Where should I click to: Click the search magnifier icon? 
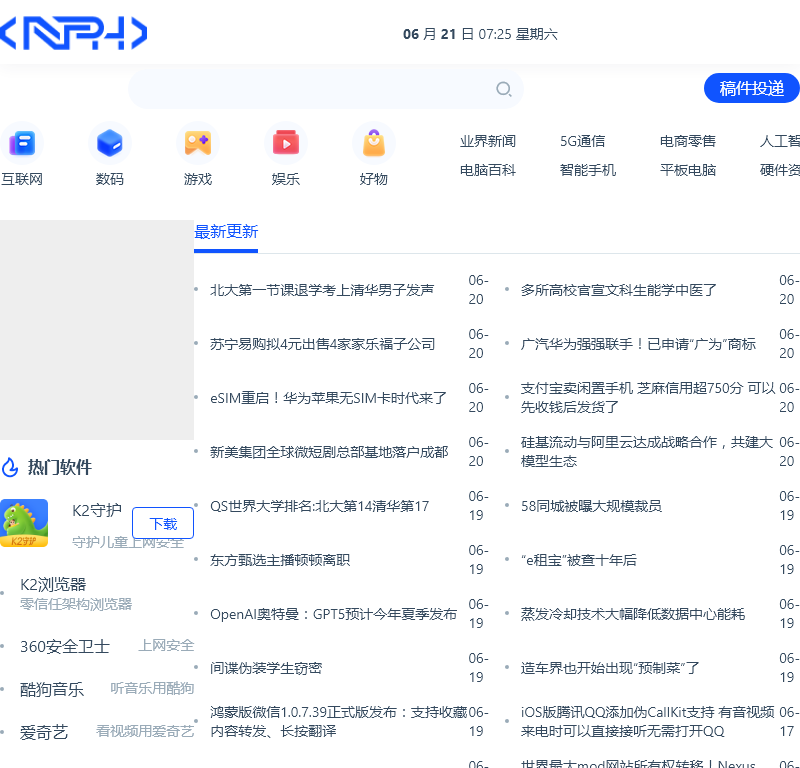[504, 89]
